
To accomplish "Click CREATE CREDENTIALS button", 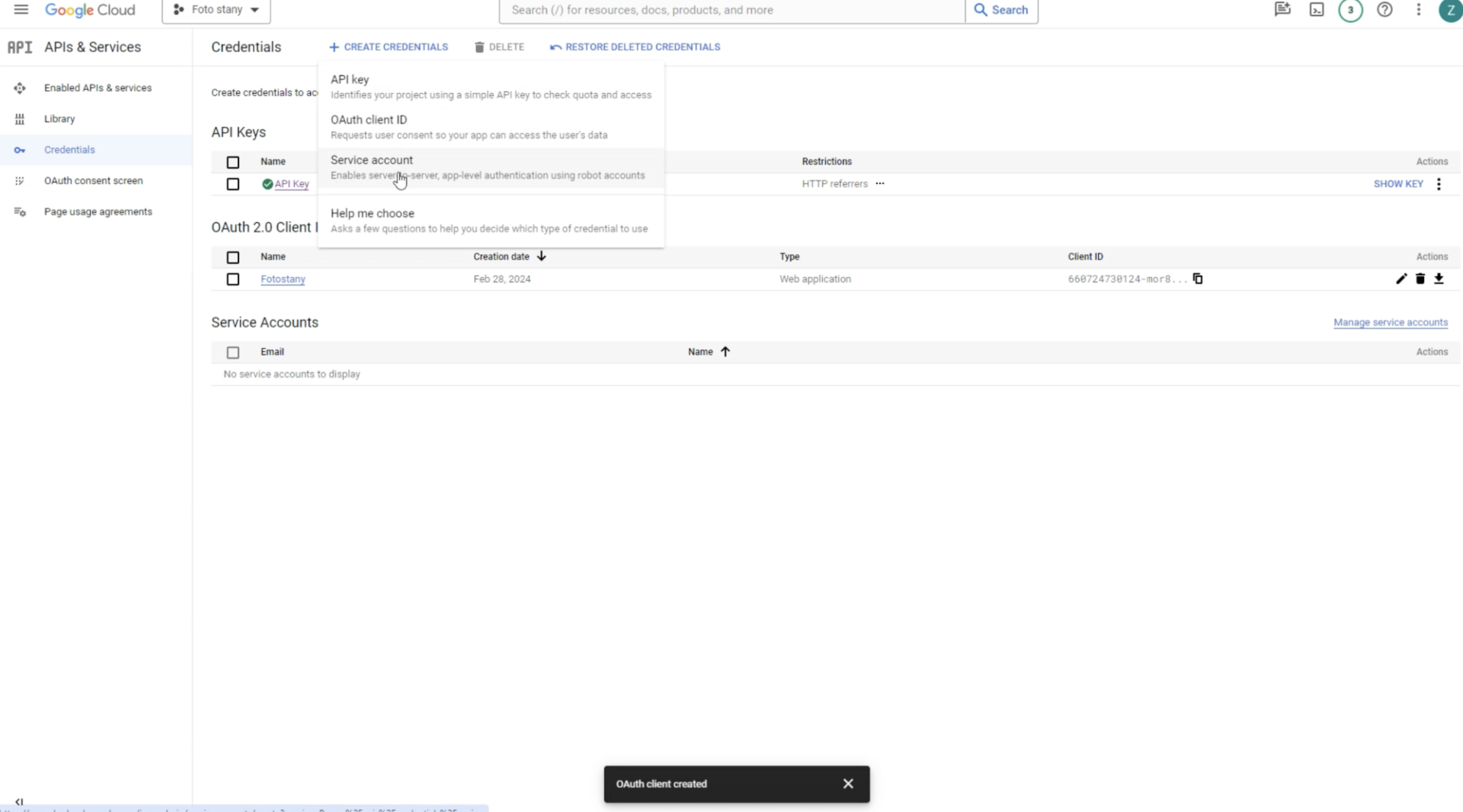I will coord(389,47).
